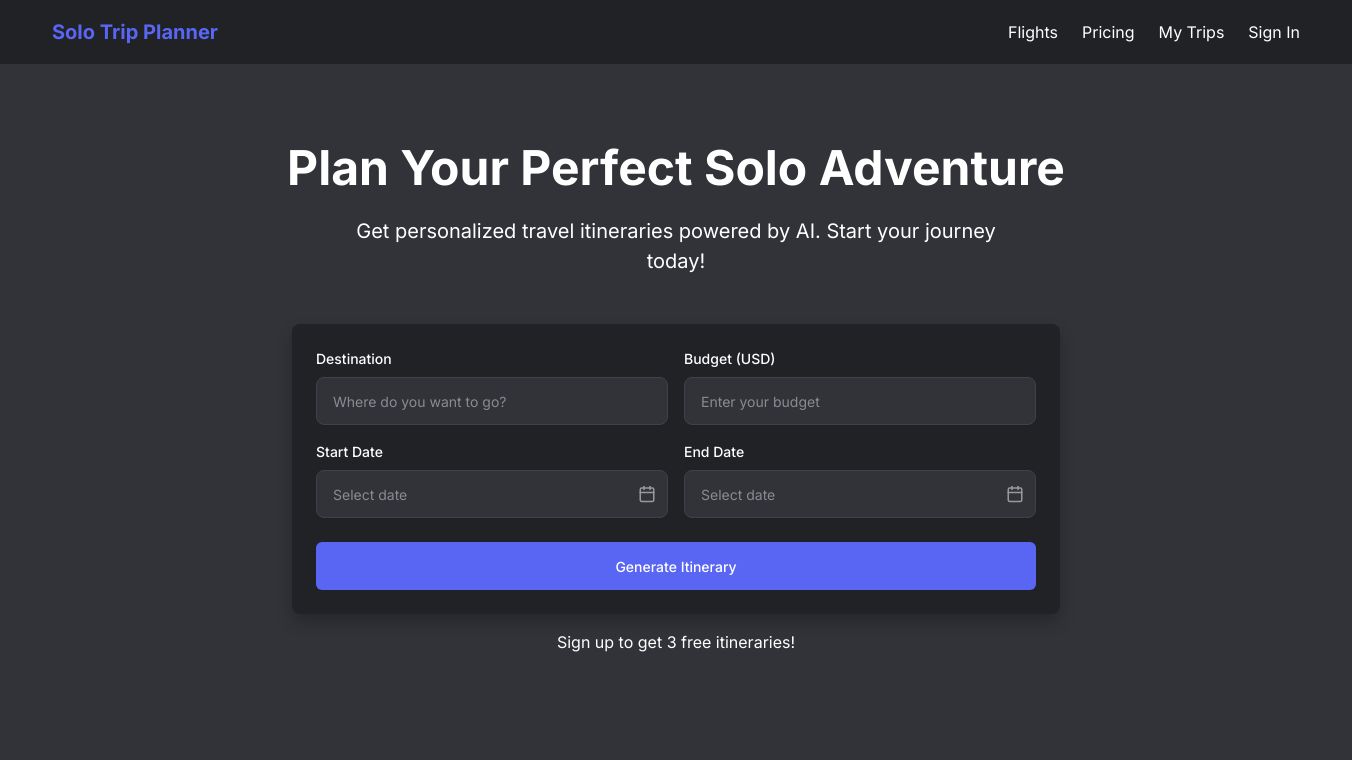Click the Enter your budget field
This screenshot has width=1352, height=760.
(x=859, y=401)
